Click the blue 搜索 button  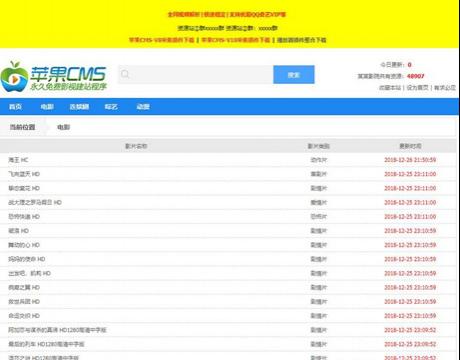[294, 75]
